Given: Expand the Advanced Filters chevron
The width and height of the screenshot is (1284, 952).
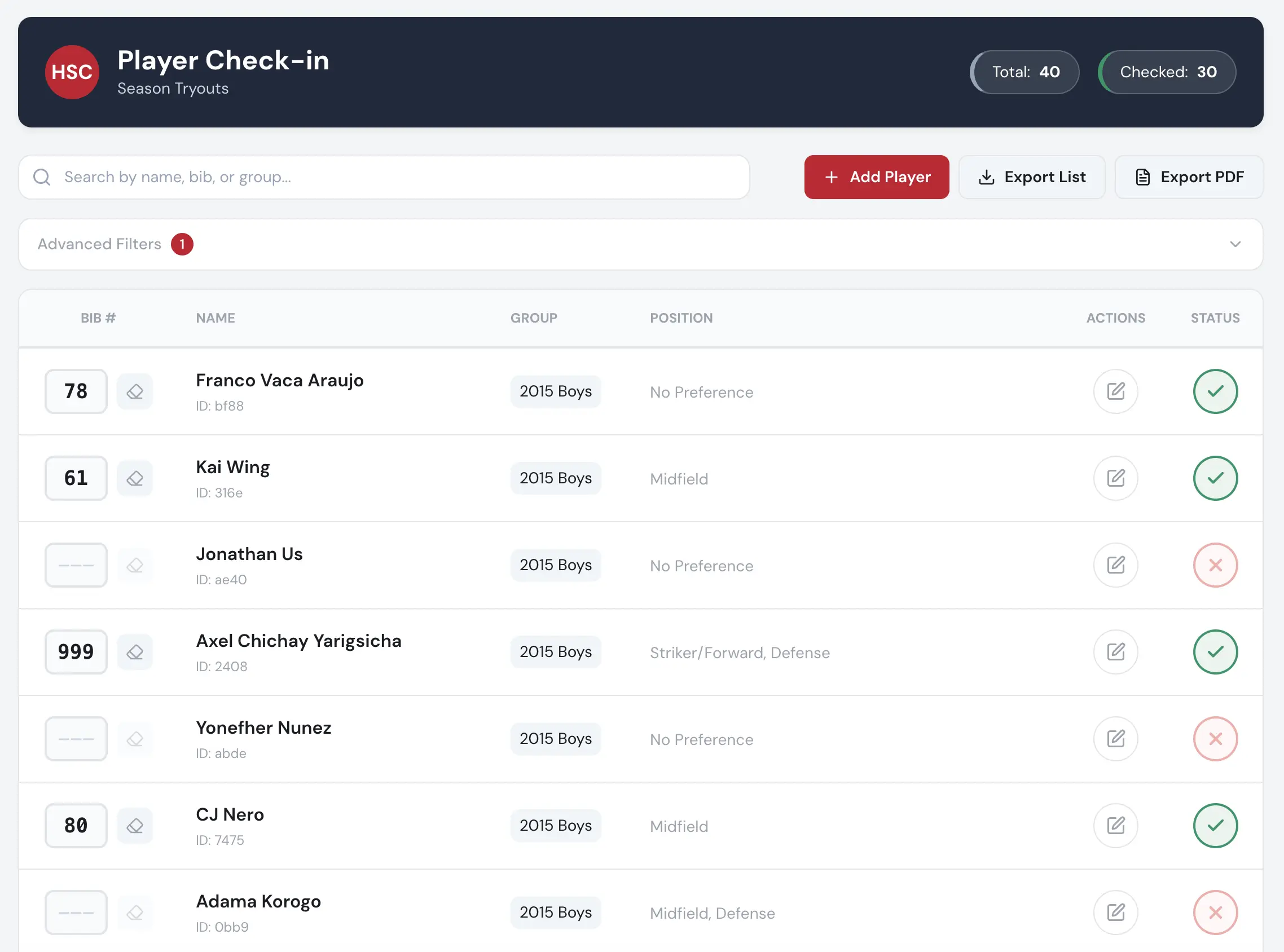Looking at the screenshot, I should pyautogui.click(x=1235, y=244).
